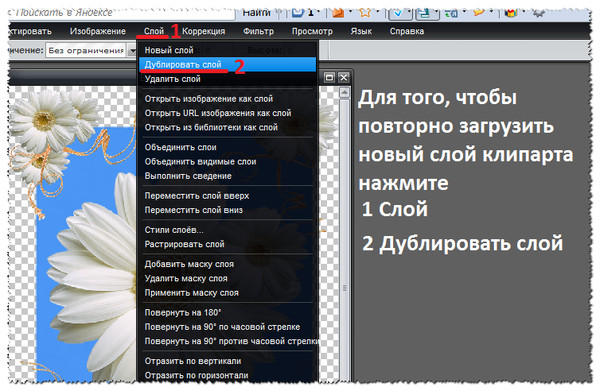Viewport: 600px width, 391px height.
Task: Close the image document window
Action: coord(344,78)
